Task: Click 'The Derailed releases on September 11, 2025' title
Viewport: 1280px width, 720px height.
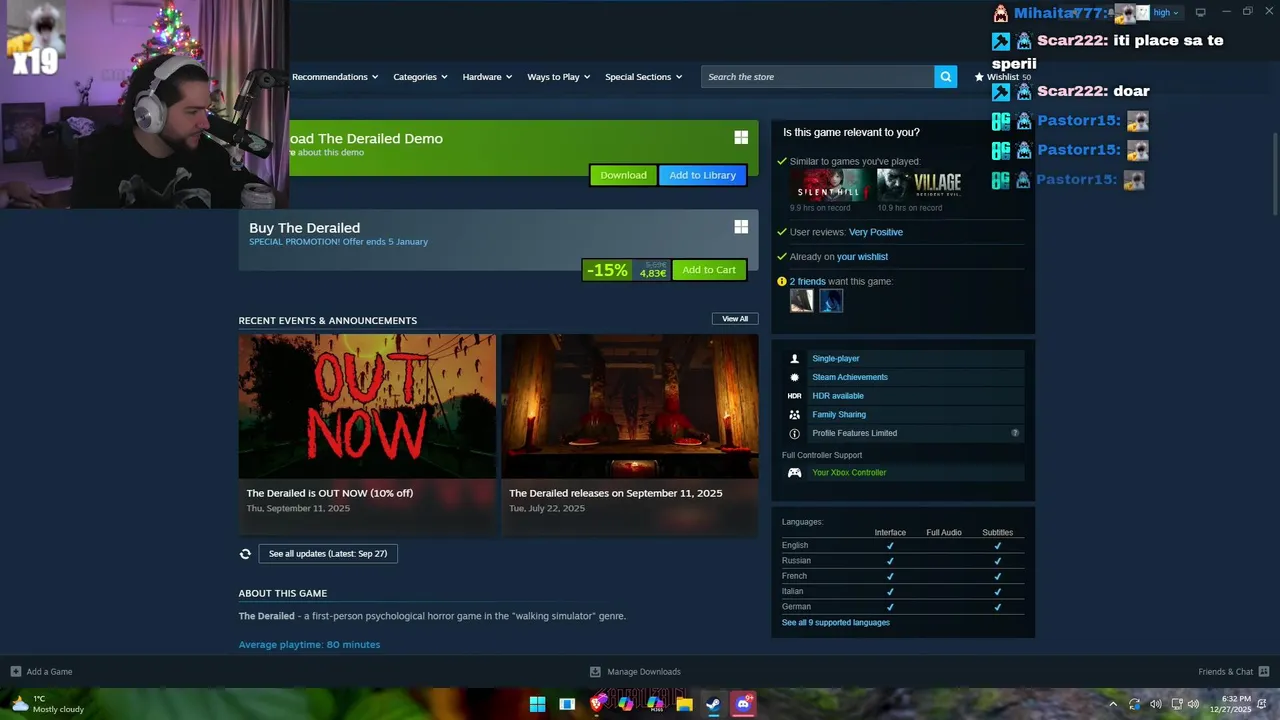Action: click(615, 493)
